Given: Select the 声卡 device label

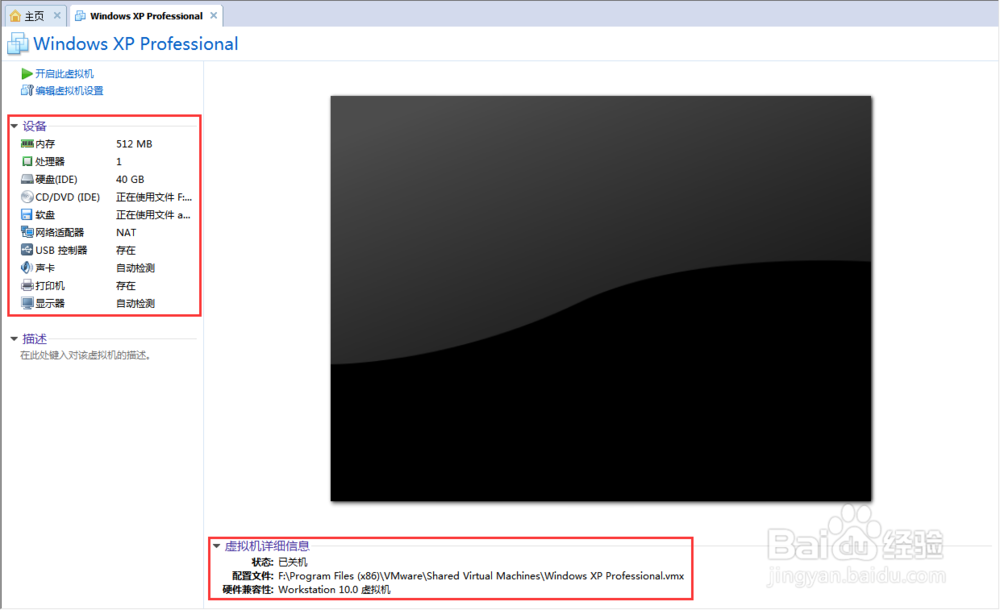Looking at the screenshot, I should click(45, 268).
